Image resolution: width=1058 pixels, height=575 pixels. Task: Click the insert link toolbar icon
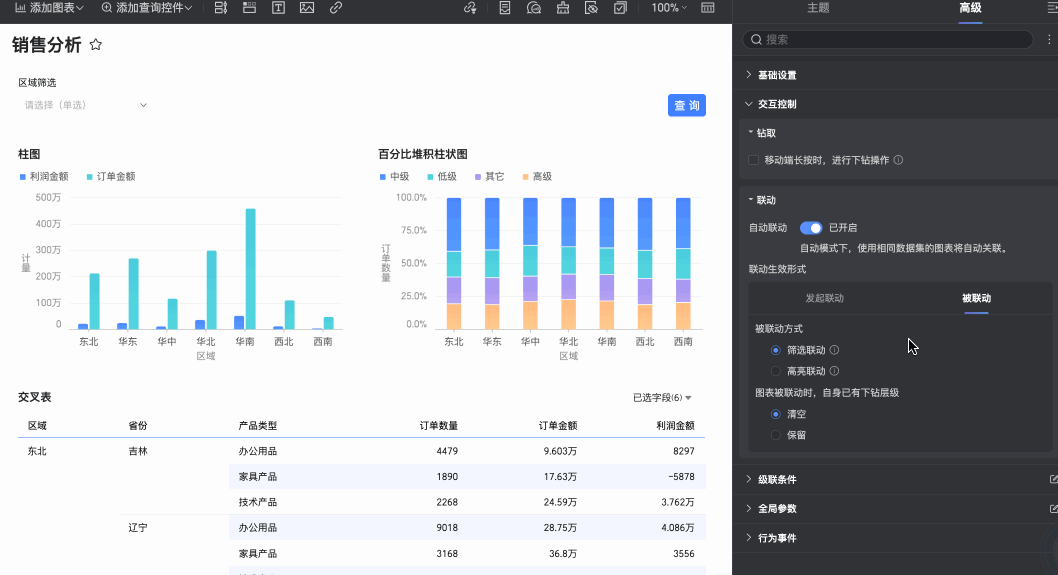point(335,8)
